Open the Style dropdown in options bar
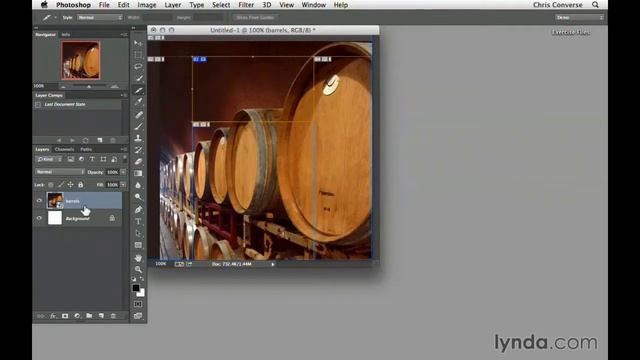This screenshot has width=640, height=360. (100, 18)
